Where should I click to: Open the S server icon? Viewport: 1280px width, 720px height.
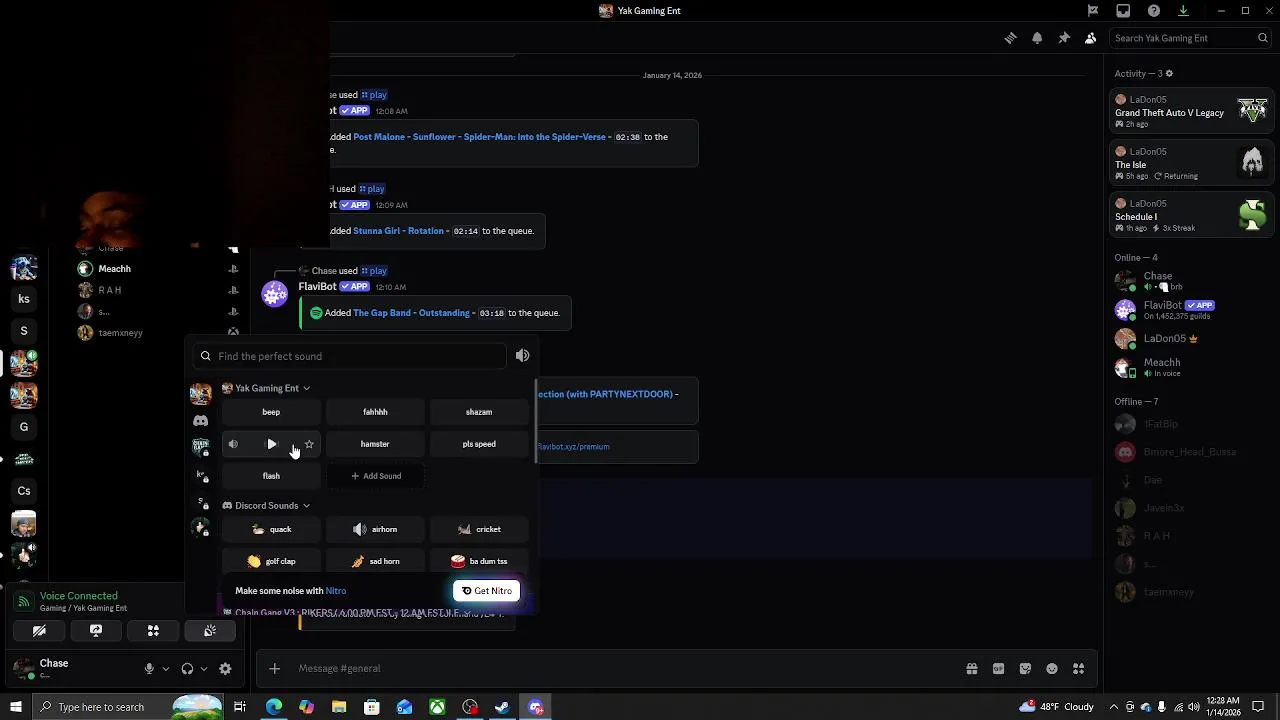pos(24,331)
